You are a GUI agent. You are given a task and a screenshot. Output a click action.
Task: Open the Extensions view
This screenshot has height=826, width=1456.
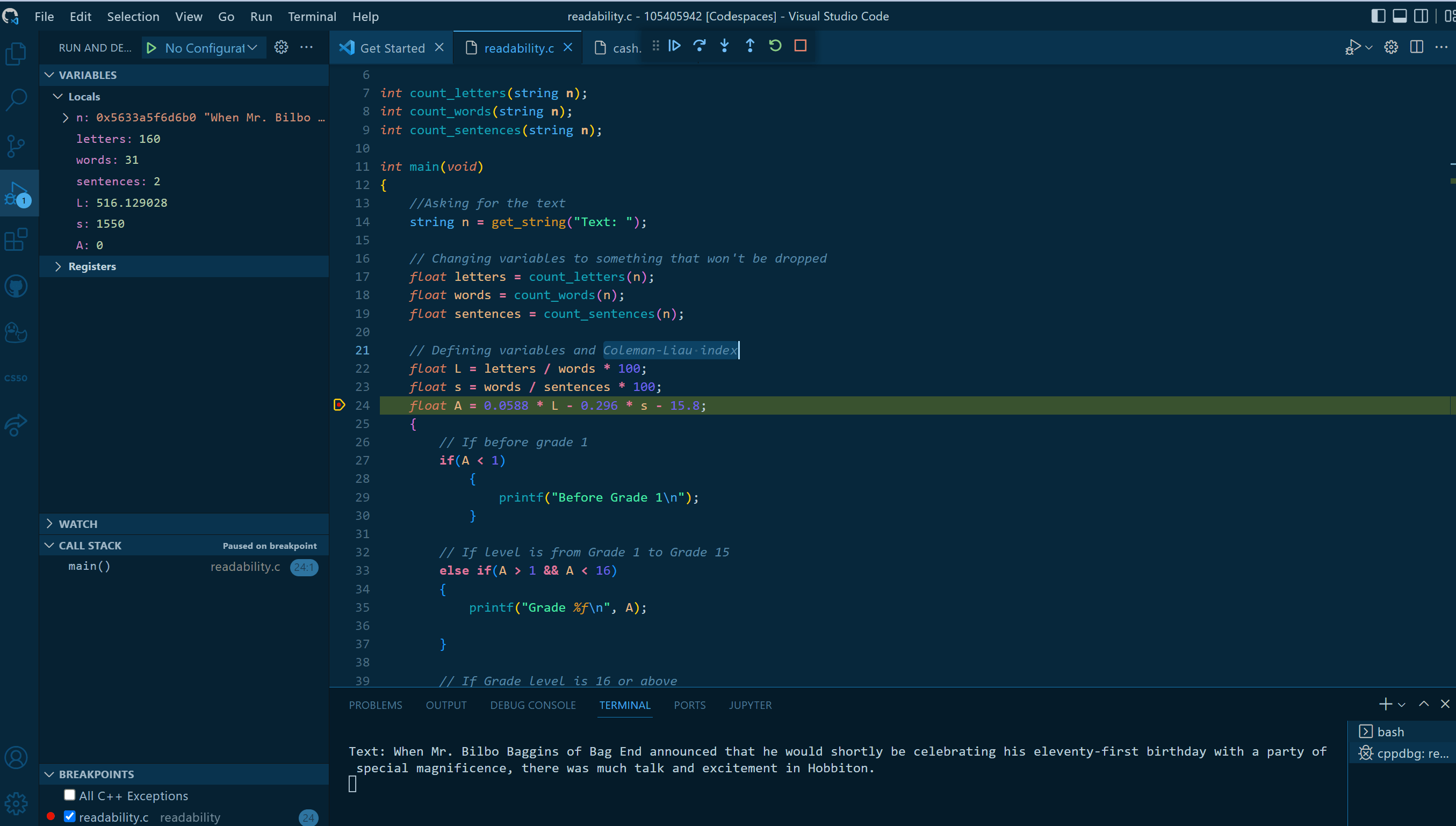click(16, 240)
